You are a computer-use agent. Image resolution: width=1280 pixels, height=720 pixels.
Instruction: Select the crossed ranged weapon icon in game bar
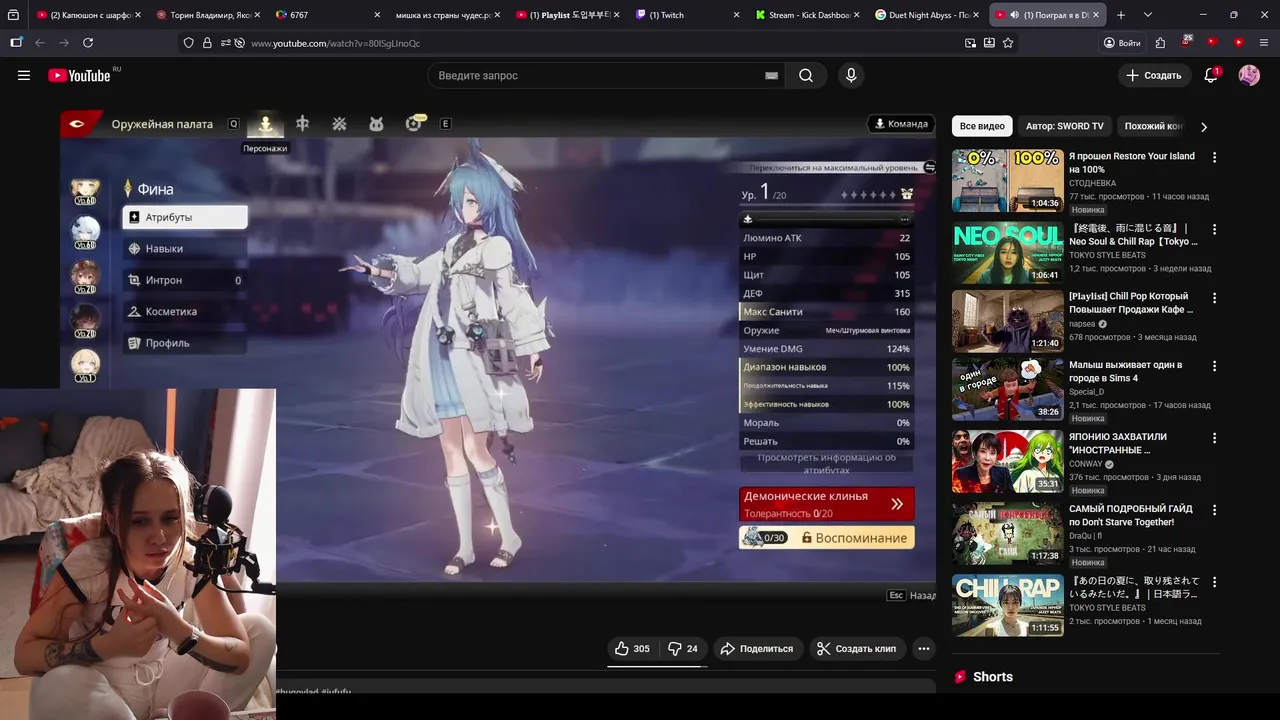(x=339, y=123)
